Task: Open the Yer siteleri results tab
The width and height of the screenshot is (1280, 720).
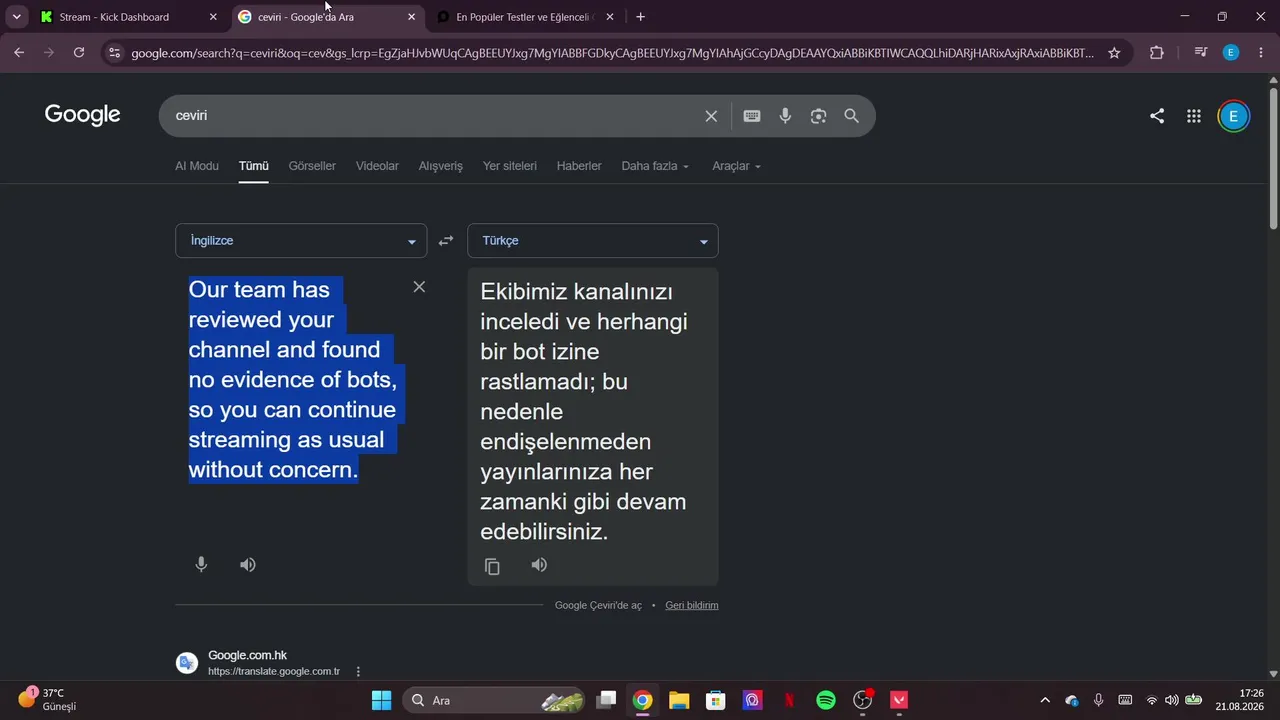Action: pos(510,166)
